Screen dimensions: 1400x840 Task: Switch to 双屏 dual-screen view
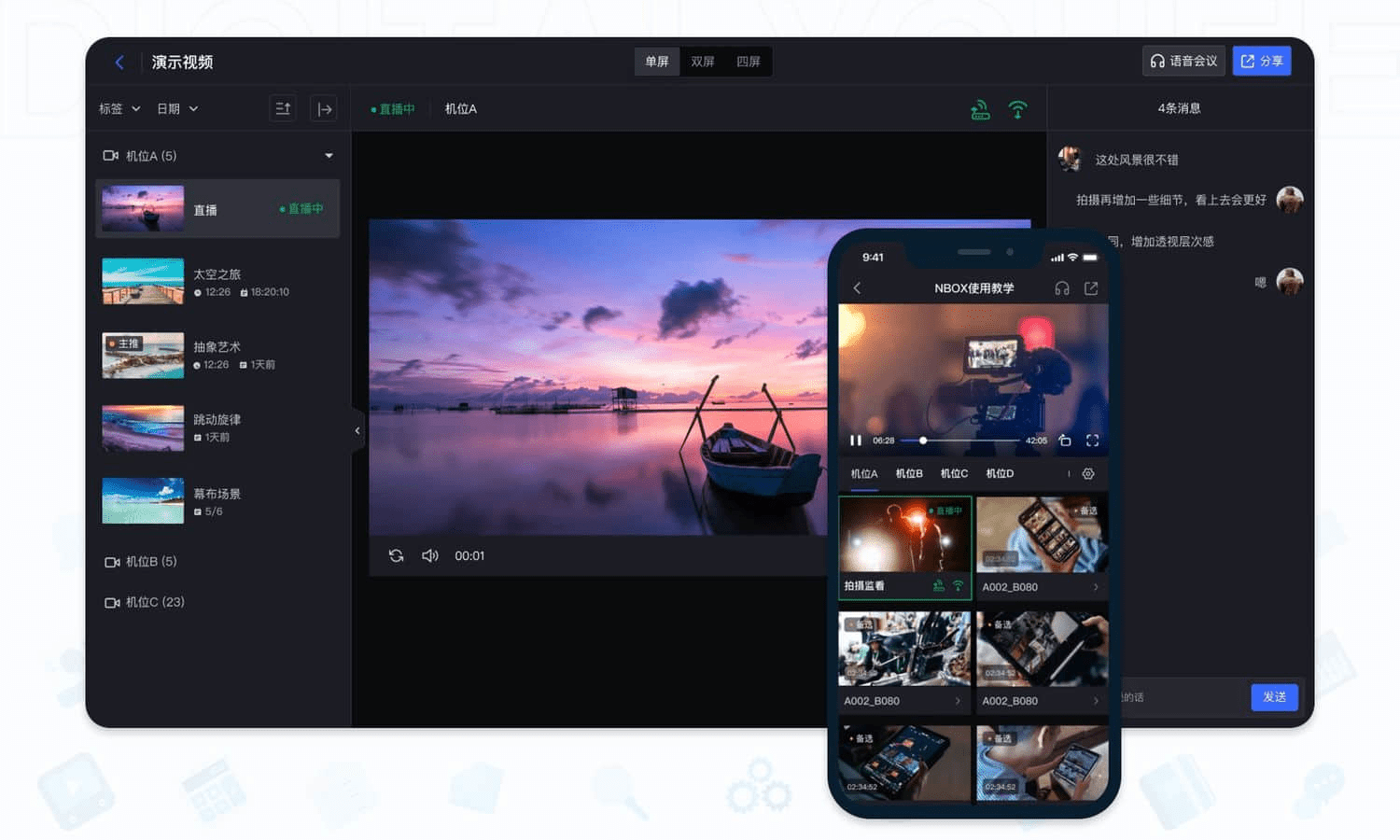(x=703, y=62)
